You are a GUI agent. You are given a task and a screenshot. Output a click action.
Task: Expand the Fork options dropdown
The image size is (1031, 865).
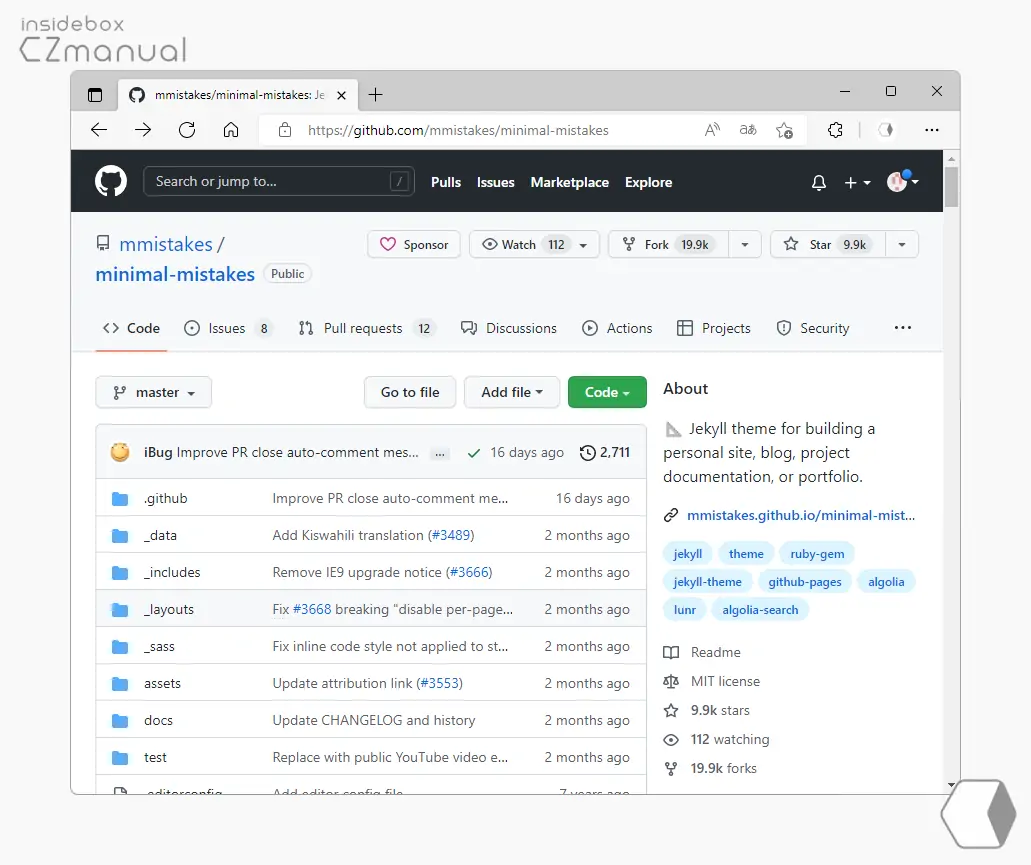point(744,245)
